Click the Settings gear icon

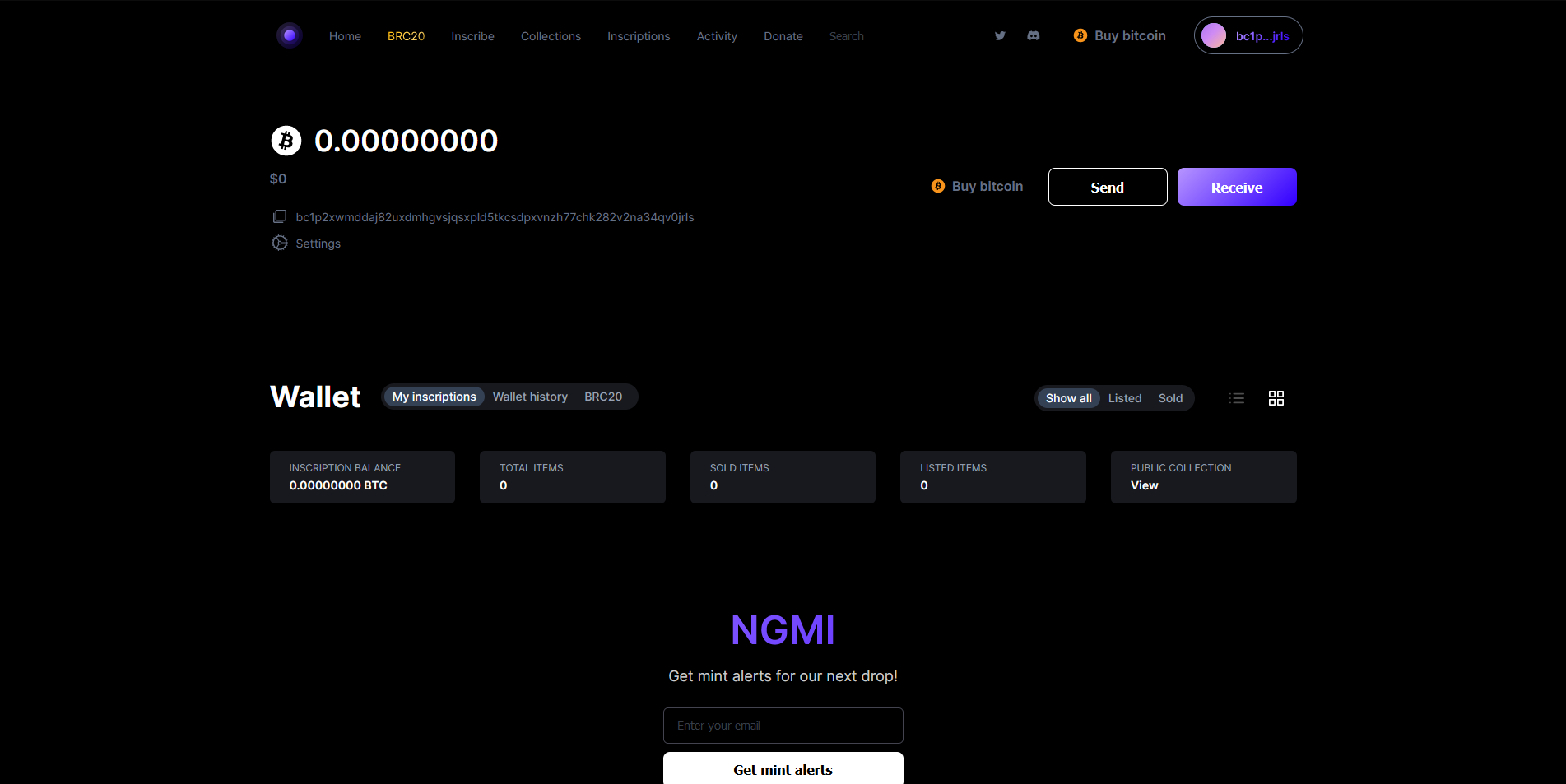[x=280, y=243]
